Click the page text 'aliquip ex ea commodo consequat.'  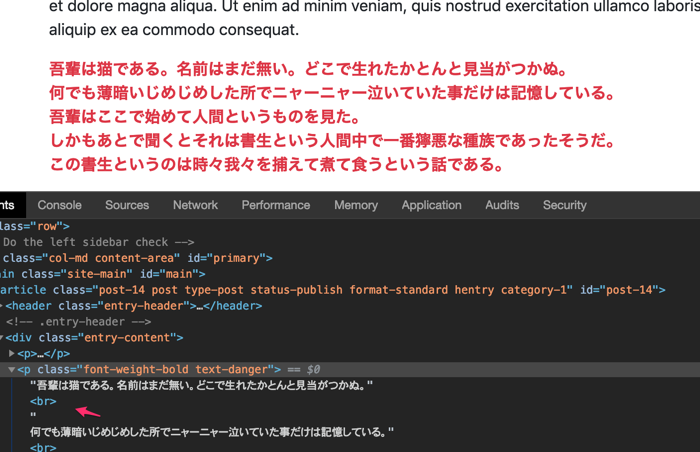[174, 30]
